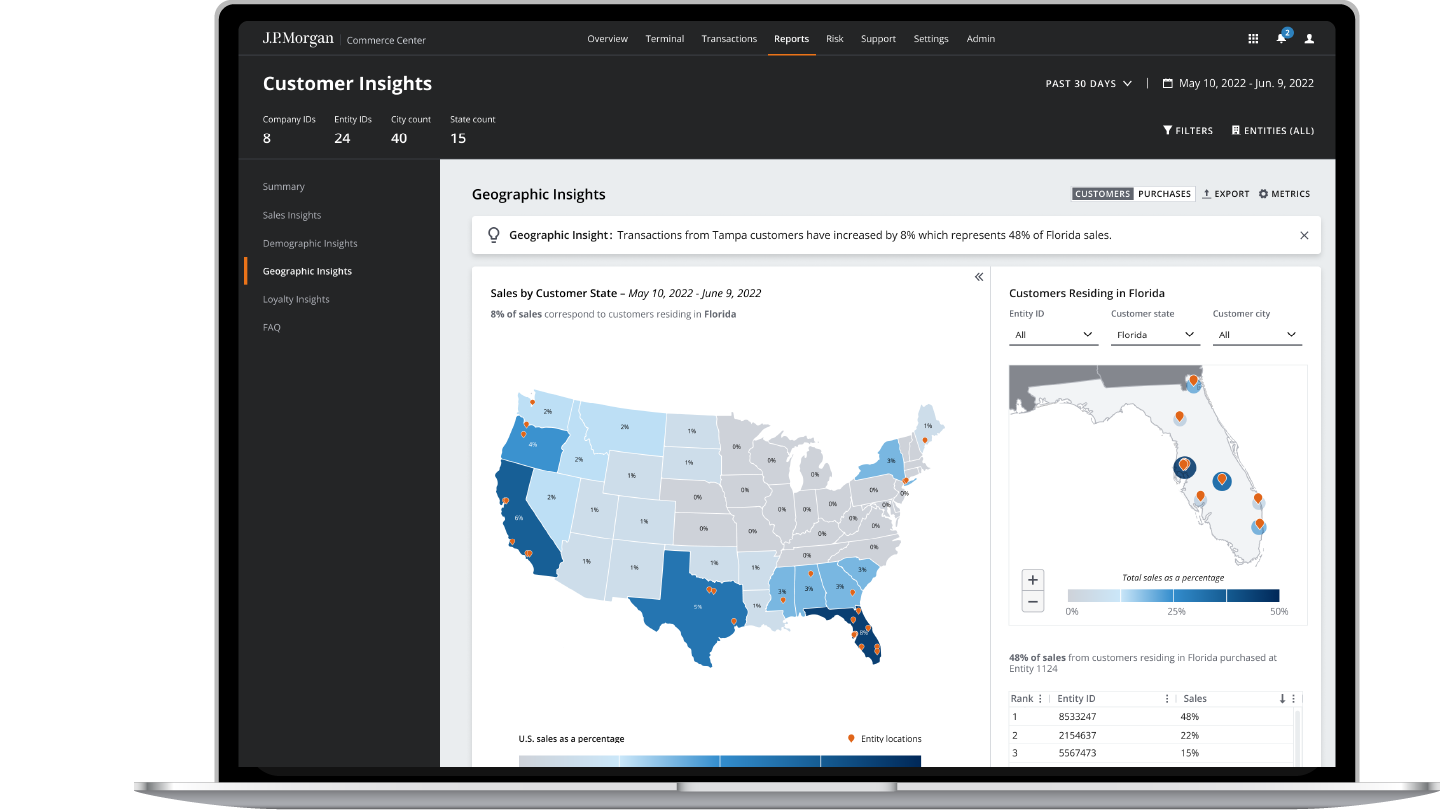Expand the Past 30 Days dropdown

click(x=1088, y=84)
